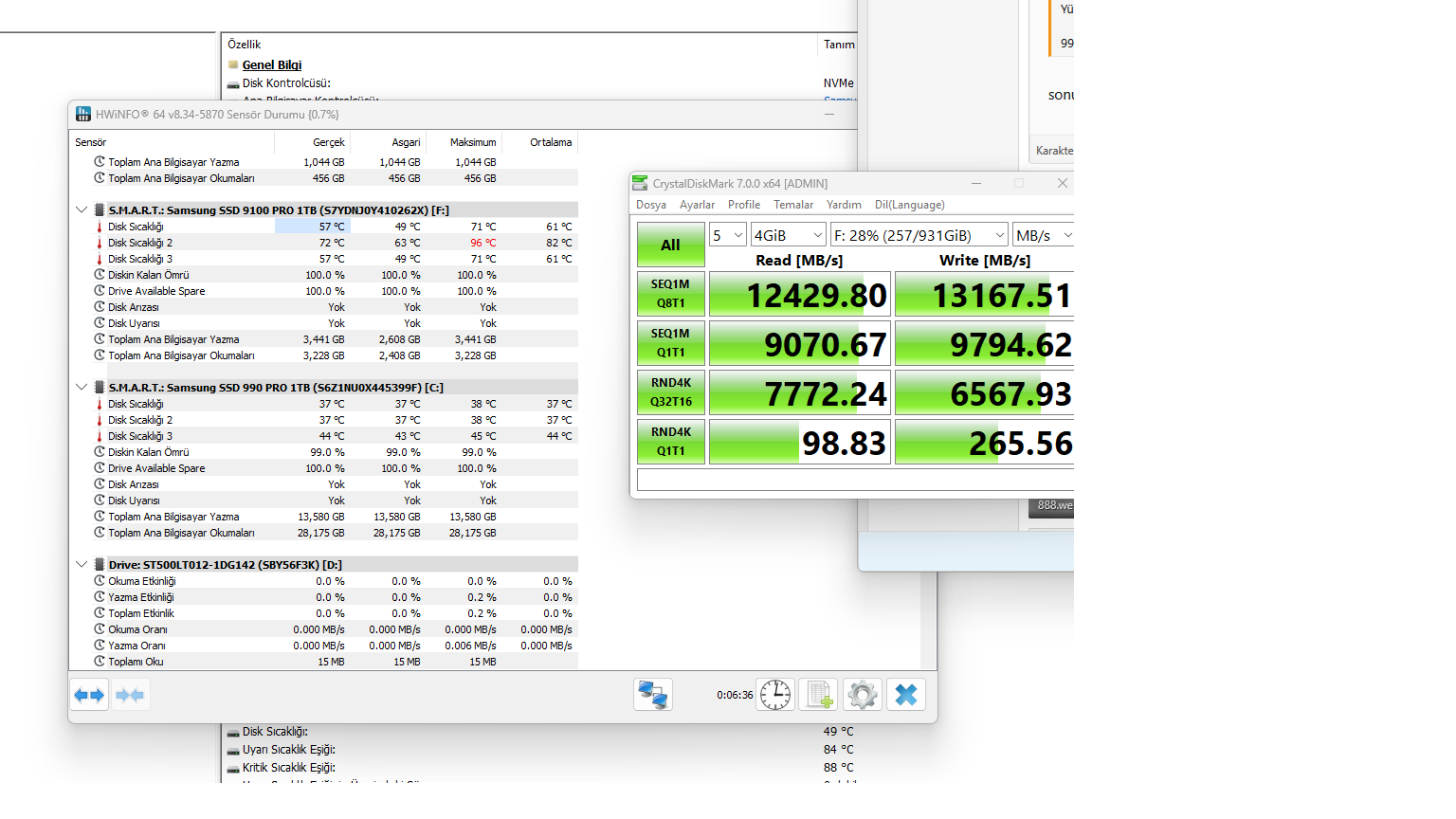Open Dil(Language) menu in CrystalDiskMark
Viewport: 1456px width, 819px height.
[x=910, y=205]
